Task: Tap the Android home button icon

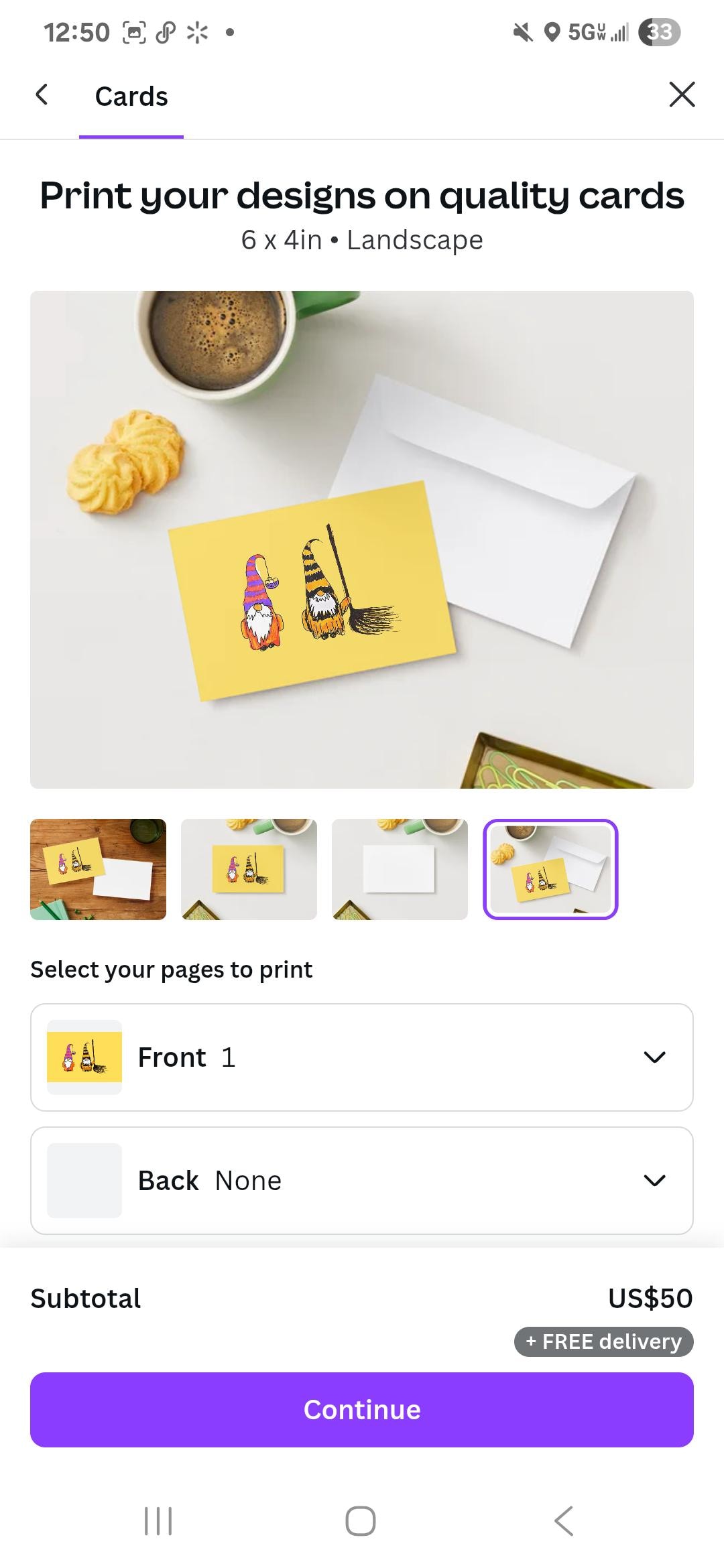Action: click(x=361, y=1520)
